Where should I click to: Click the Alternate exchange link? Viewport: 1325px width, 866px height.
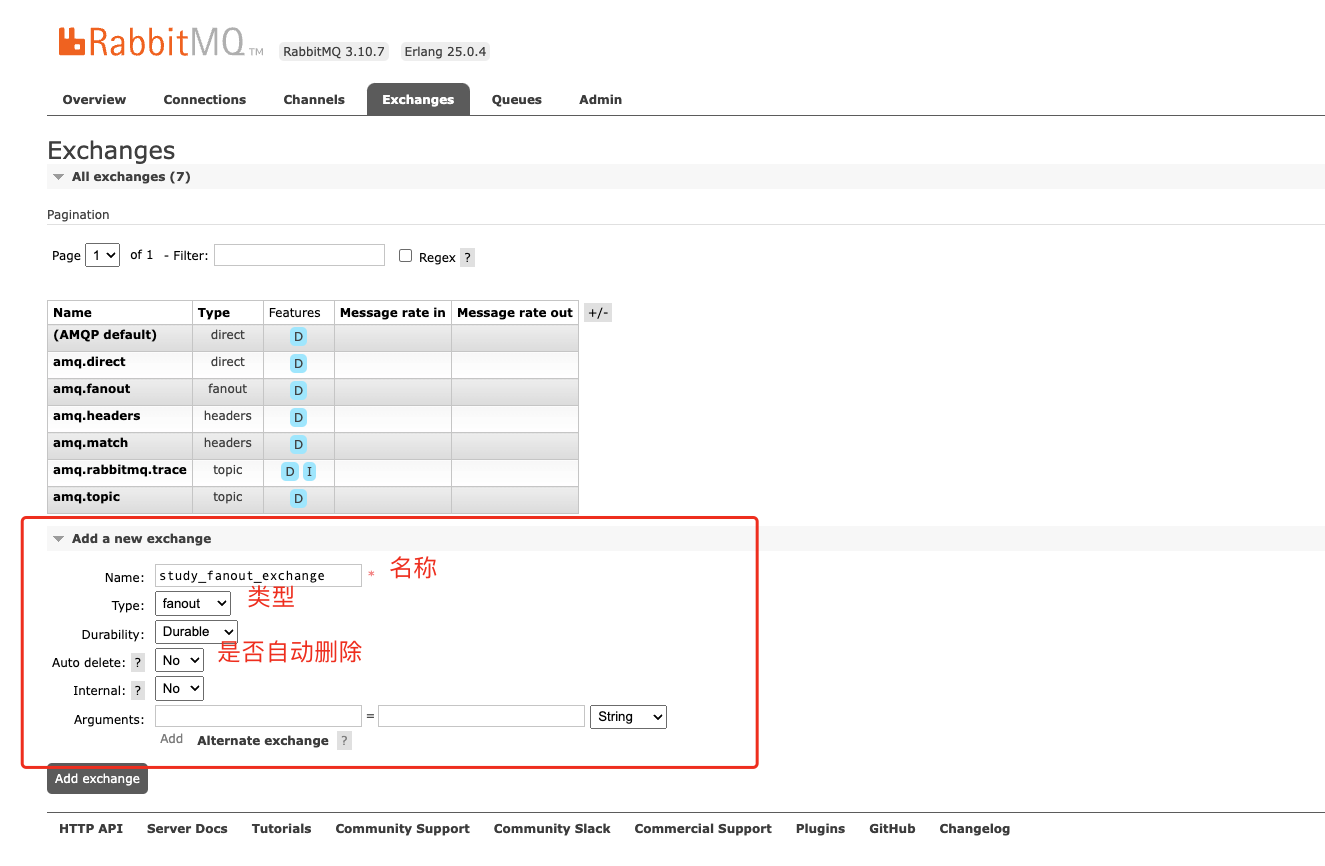tap(263, 741)
